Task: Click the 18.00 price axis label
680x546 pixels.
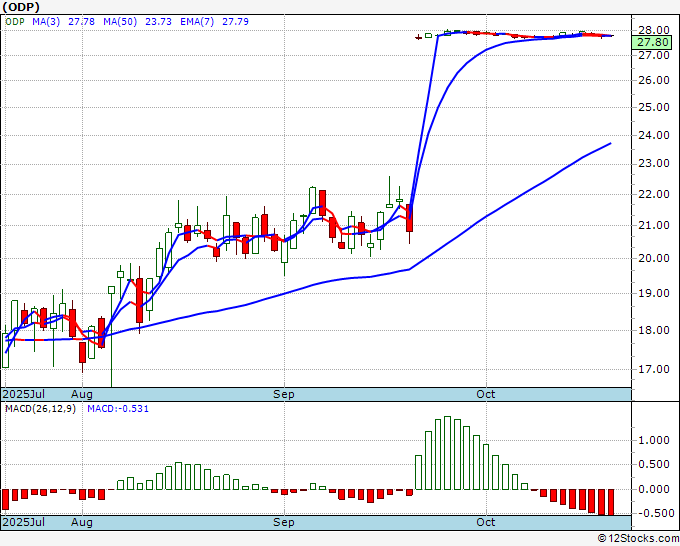Action: (654, 330)
